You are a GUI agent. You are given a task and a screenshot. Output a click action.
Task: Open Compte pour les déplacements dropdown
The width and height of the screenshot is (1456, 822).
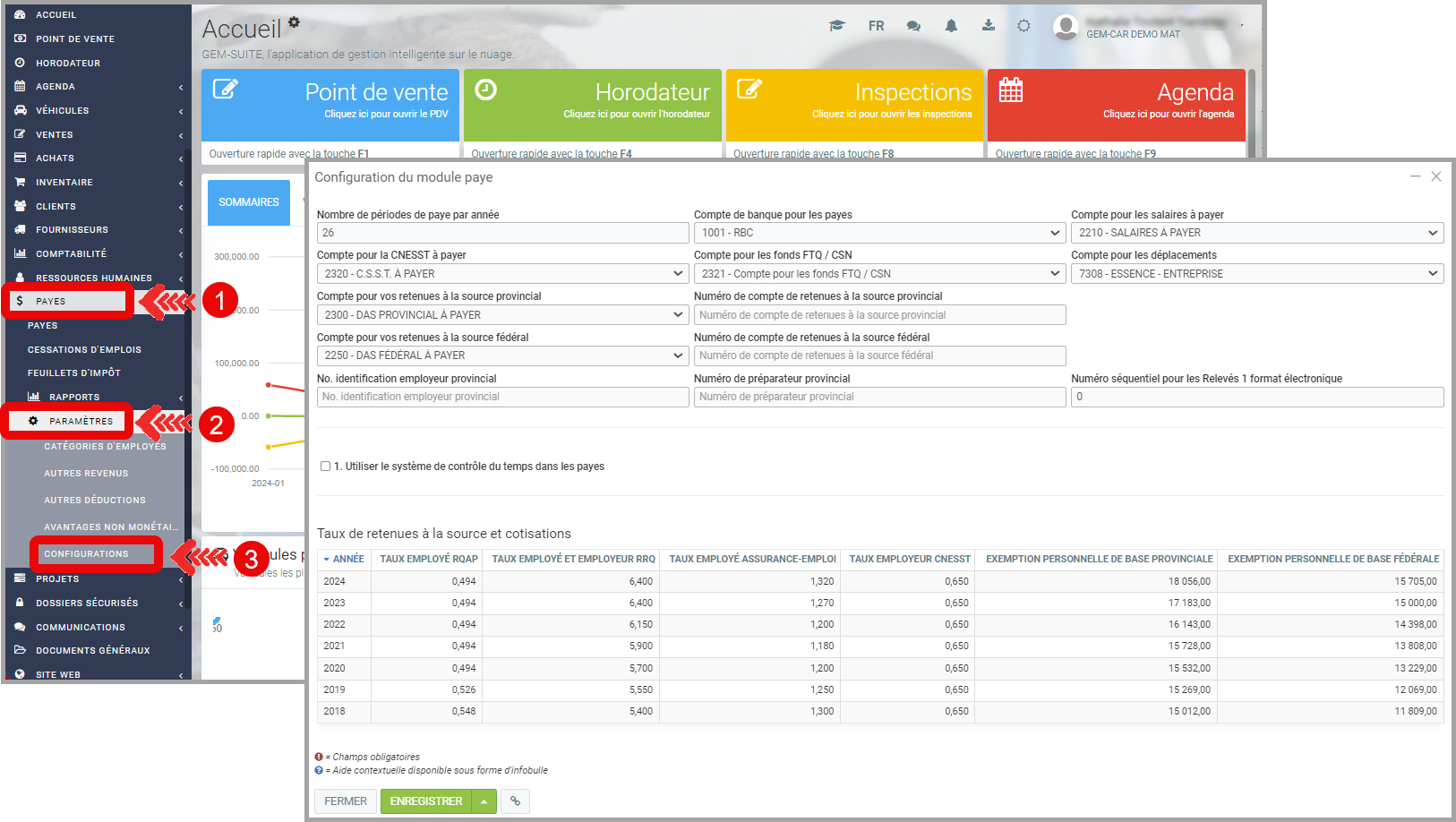point(1256,274)
